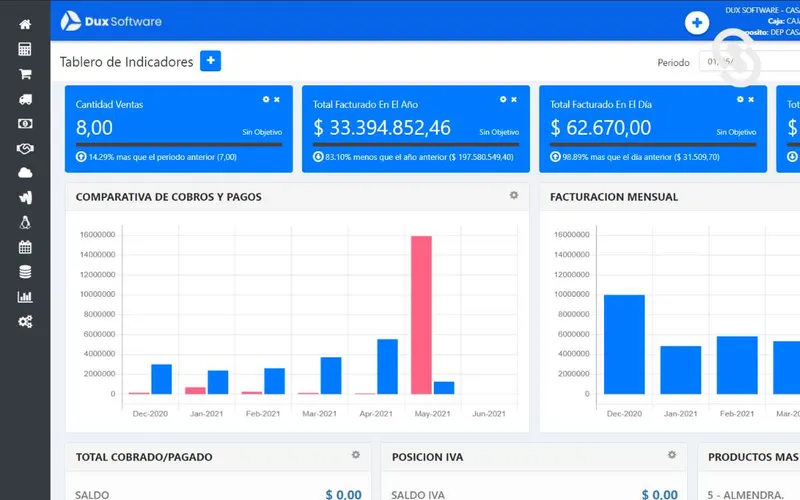800x500 pixels.
Task: Open the money bill sidebar icon
Action: (25, 123)
